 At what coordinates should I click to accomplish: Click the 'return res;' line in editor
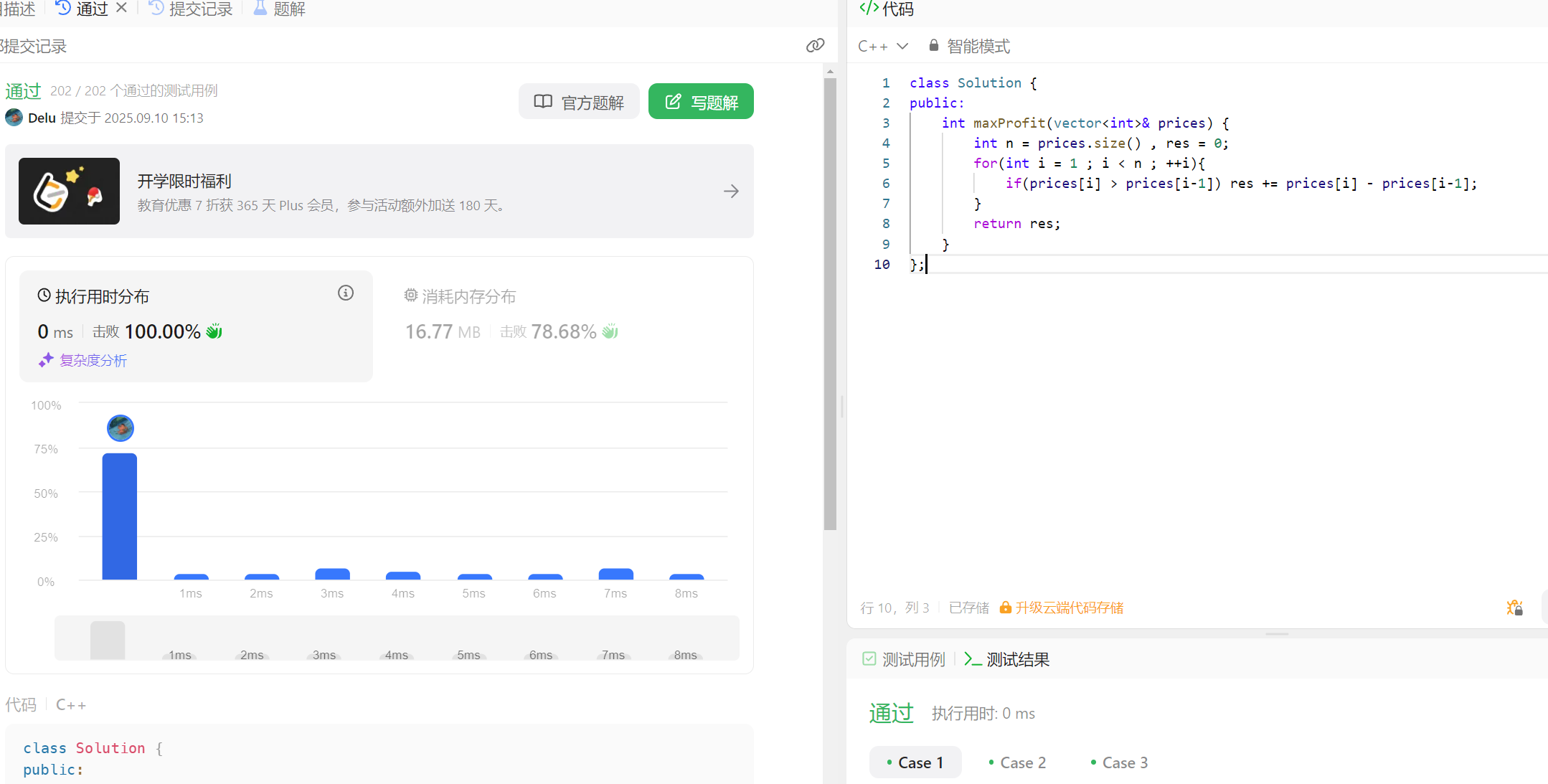click(x=1016, y=223)
